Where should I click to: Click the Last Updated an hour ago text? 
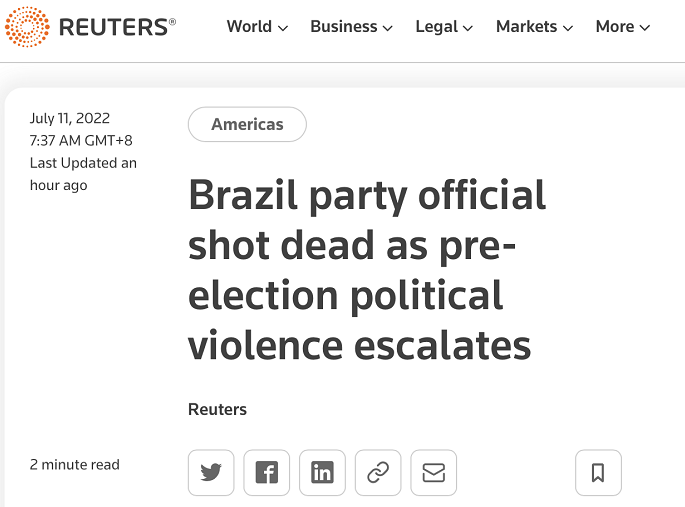83,174
